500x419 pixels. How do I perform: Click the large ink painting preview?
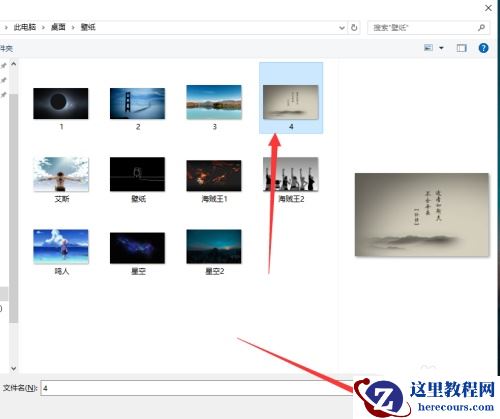422,215
